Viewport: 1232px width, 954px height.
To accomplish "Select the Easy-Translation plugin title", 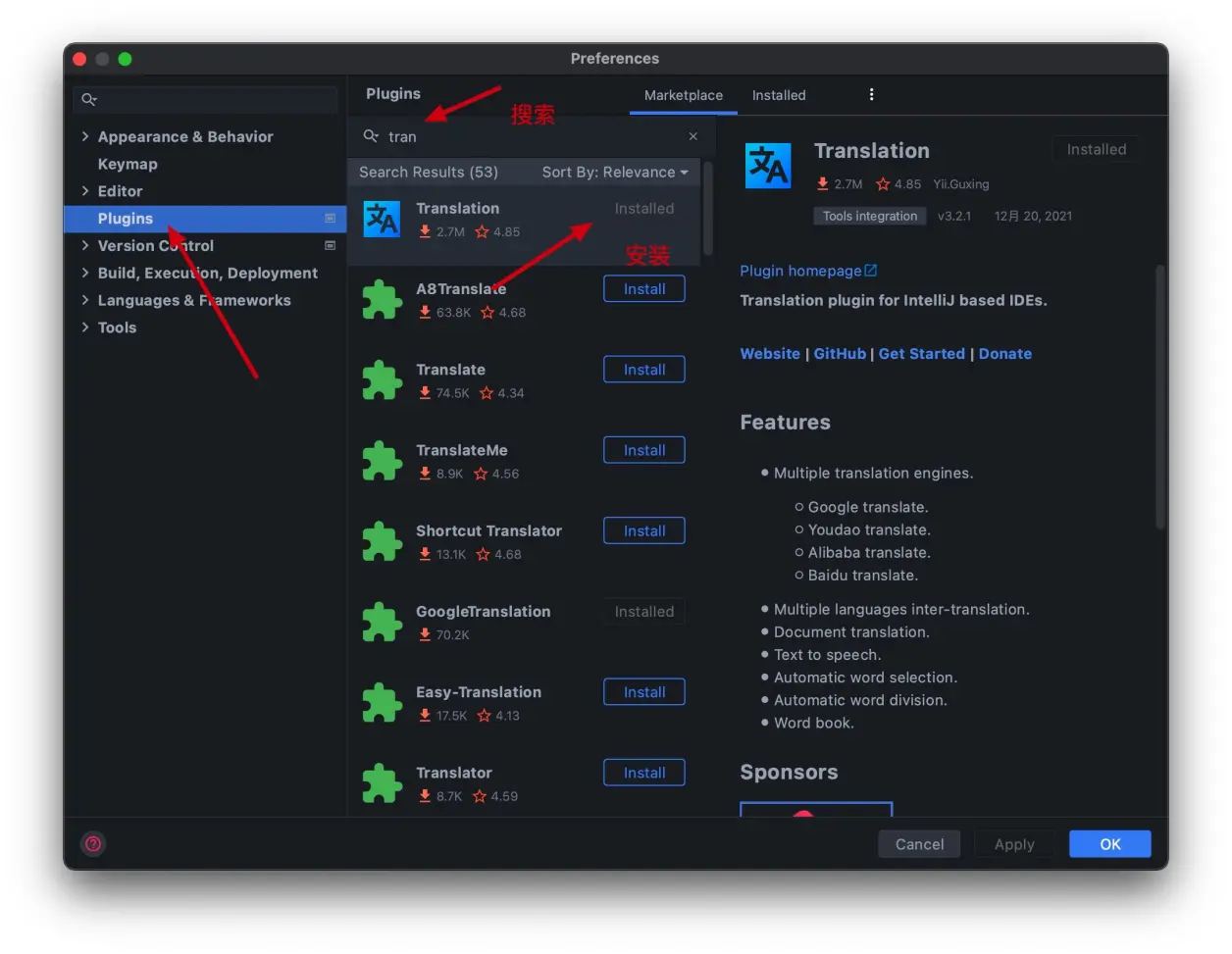I will 479,692.
